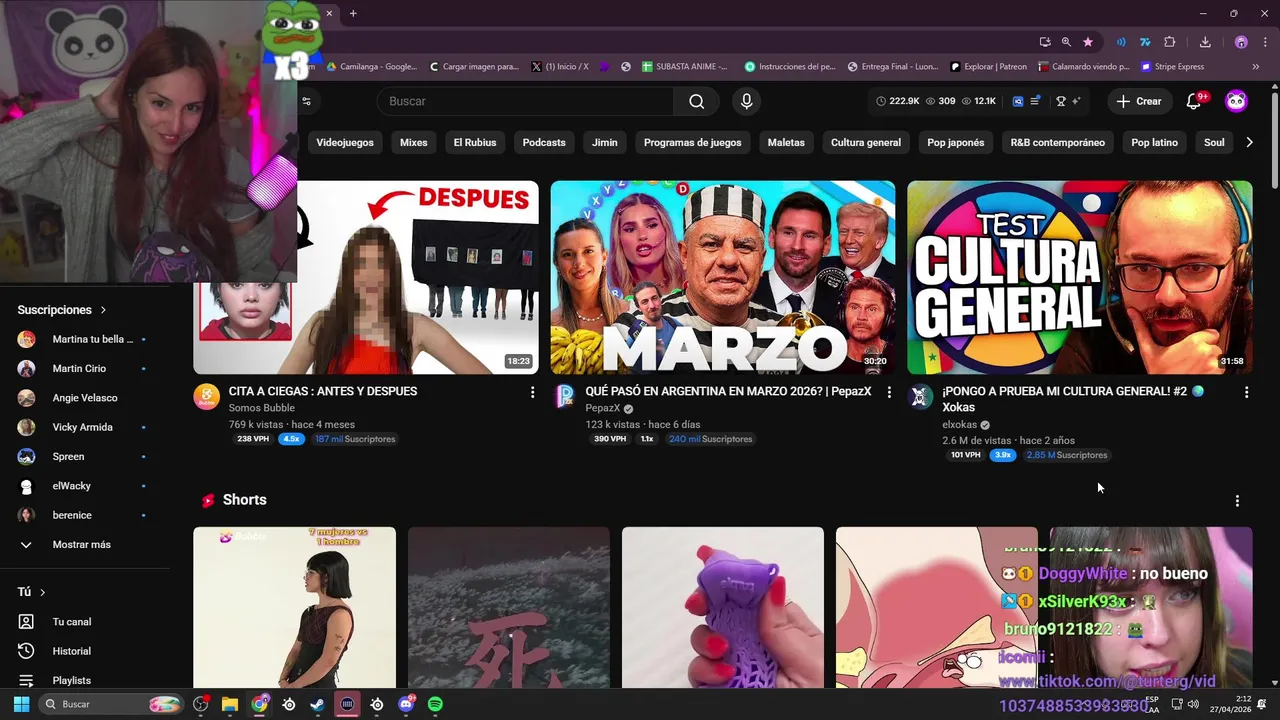Activate voice search microphone icon
1280x720 pixels.
click(746, 101)
